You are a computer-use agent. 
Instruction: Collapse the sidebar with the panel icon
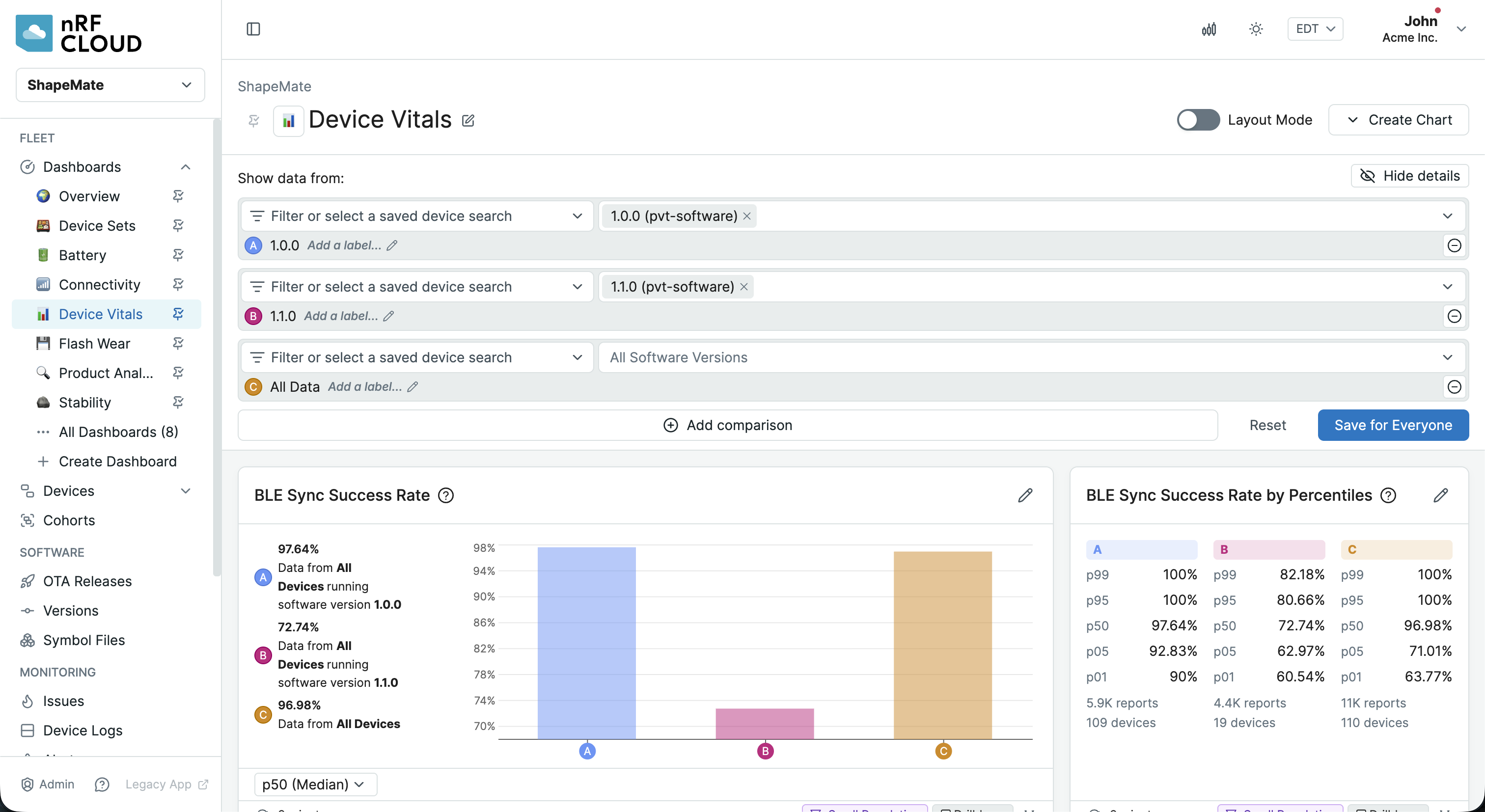[253, 29]
